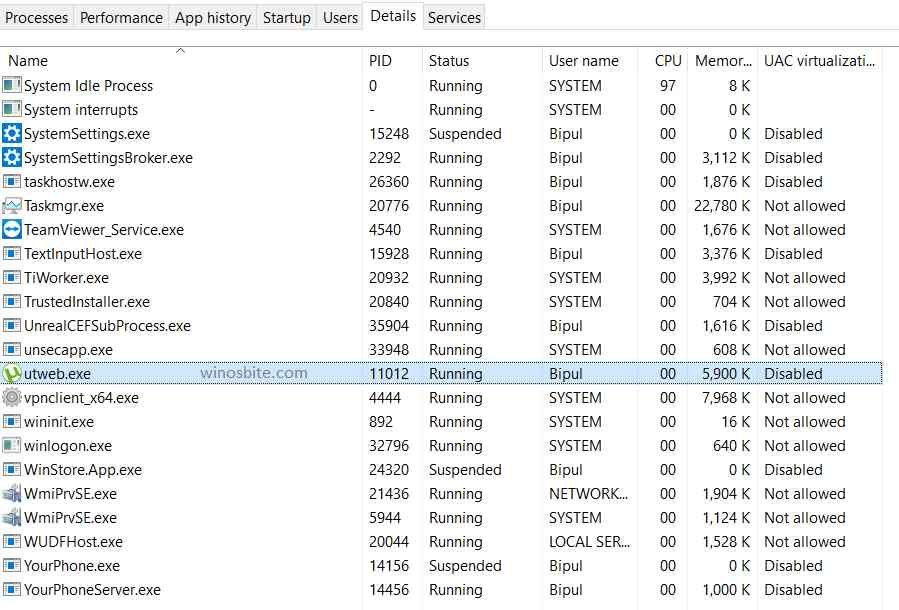Click the utweb.exe uTorrent icon
This screenshot has width=899, height=610.
[x=12, y=374]
